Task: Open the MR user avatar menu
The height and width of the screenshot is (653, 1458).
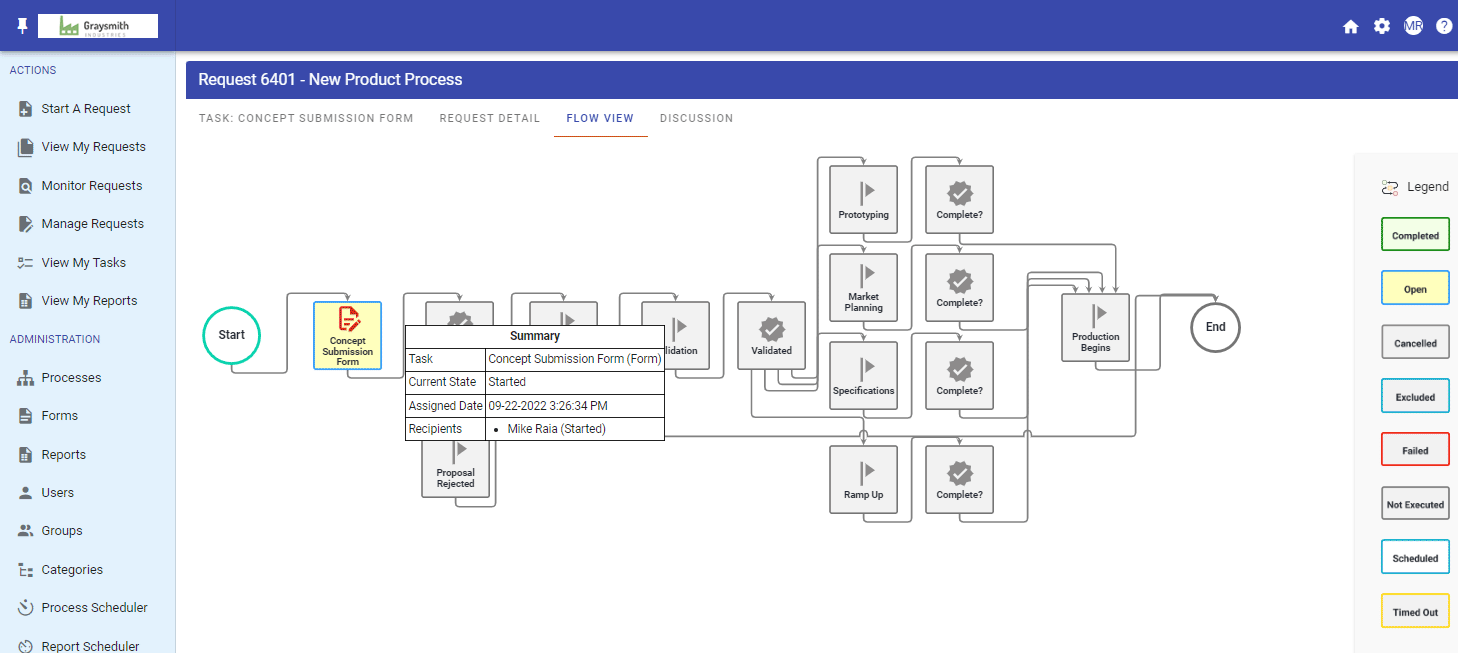Action: 1413,25
